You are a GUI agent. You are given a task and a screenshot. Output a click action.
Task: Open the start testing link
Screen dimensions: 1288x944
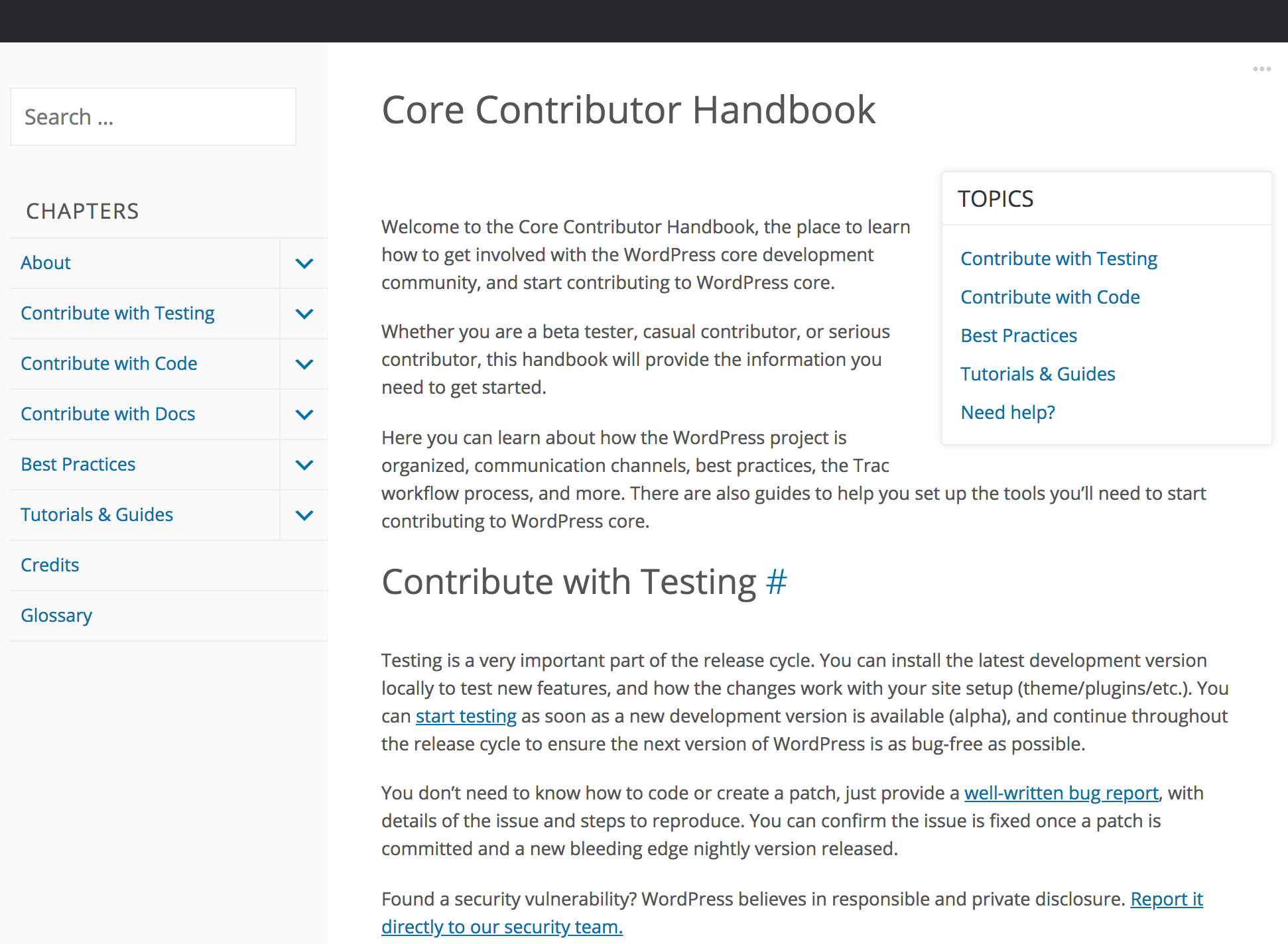466,716
